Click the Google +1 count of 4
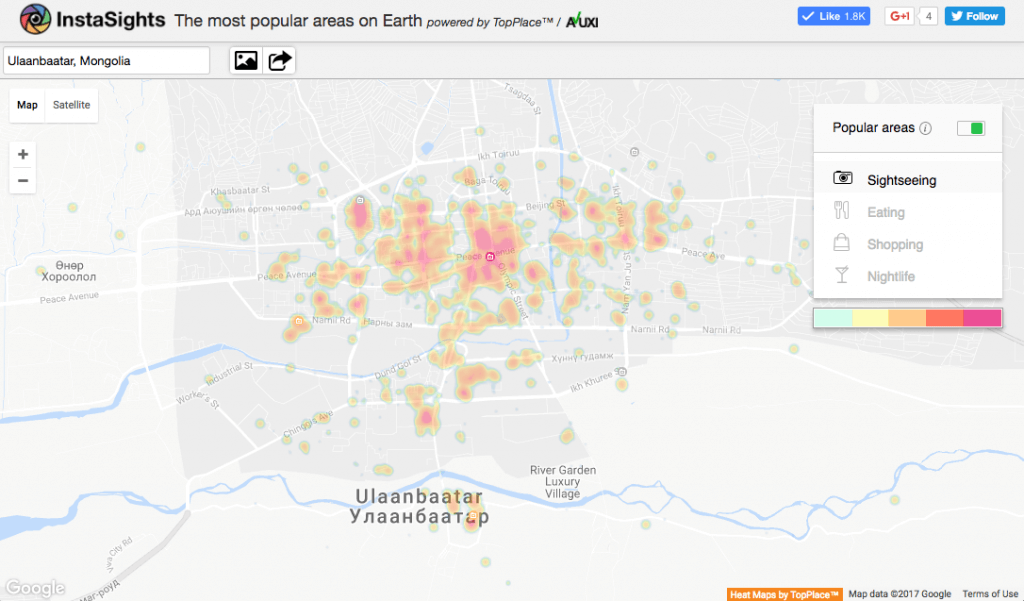1024x601 pixels. click(928, 16)
